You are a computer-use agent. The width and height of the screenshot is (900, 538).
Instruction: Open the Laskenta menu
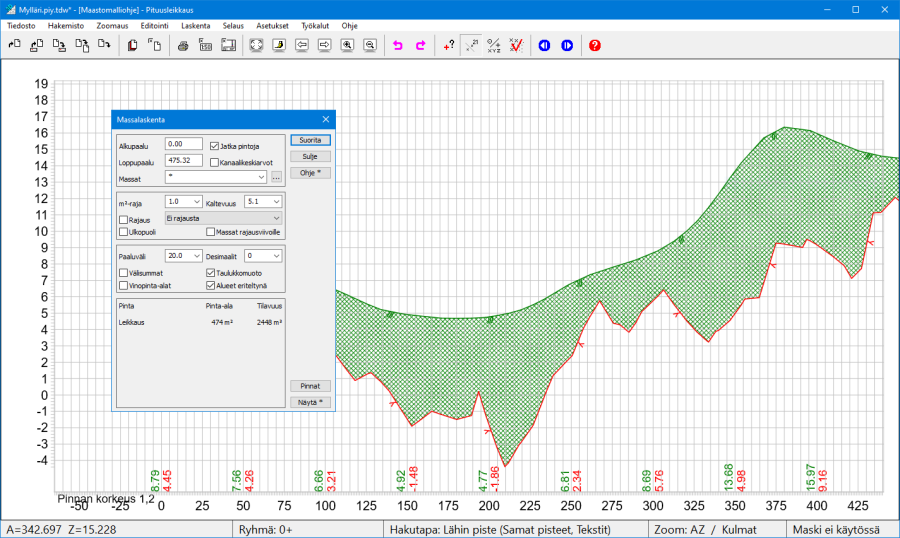click(195, 24)
